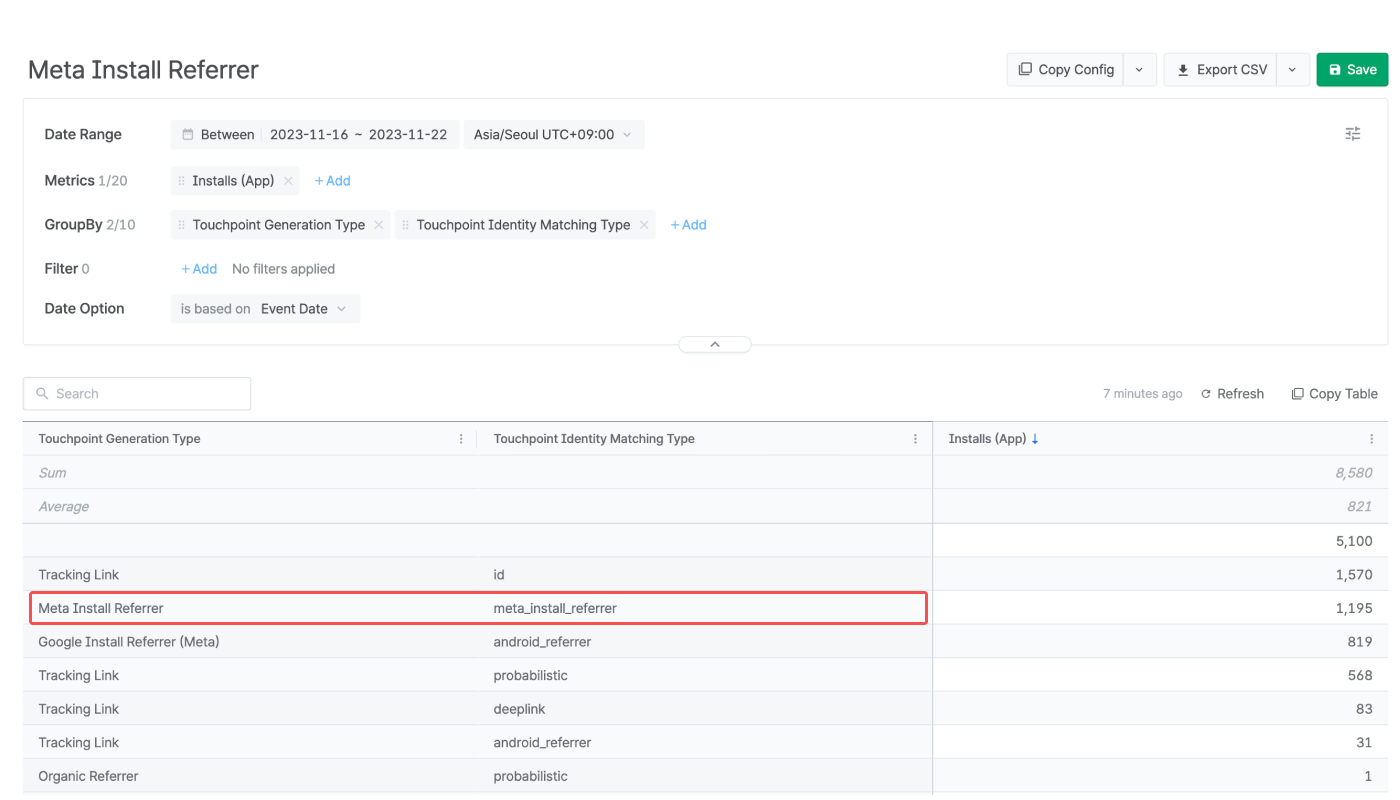Add a new GroupBy dimension

[689, 225]
